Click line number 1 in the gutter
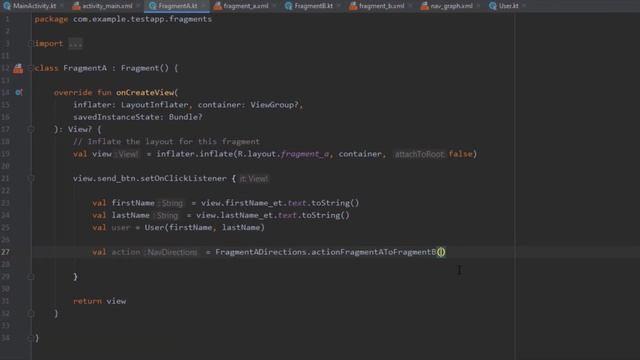This screenshot has height=360, width=640. (x=7, y=19)
